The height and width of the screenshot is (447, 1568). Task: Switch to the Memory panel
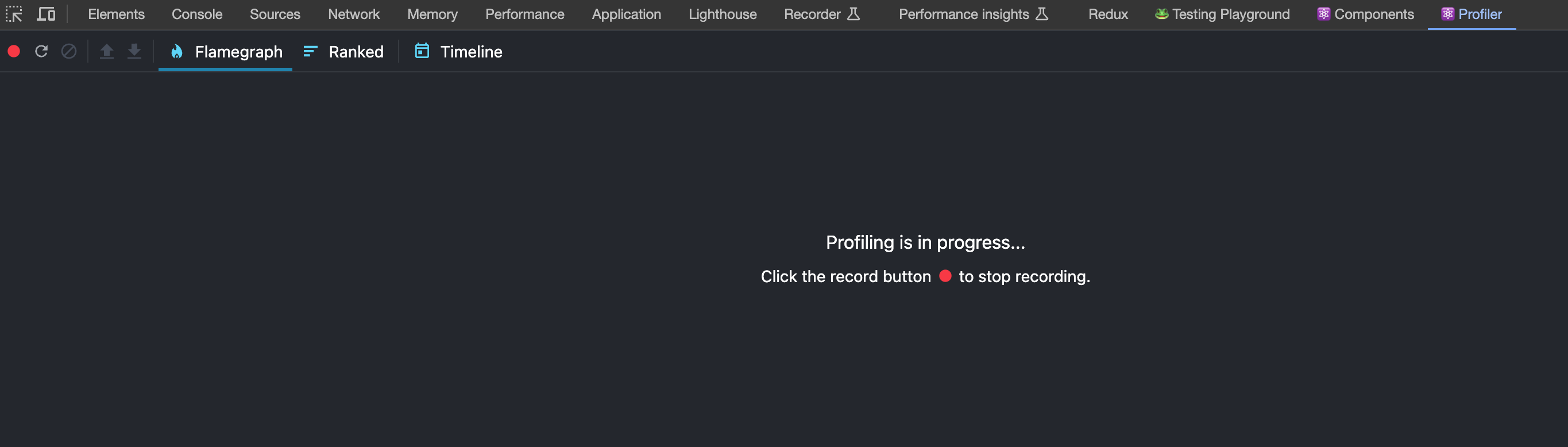(x=432, y=14)
